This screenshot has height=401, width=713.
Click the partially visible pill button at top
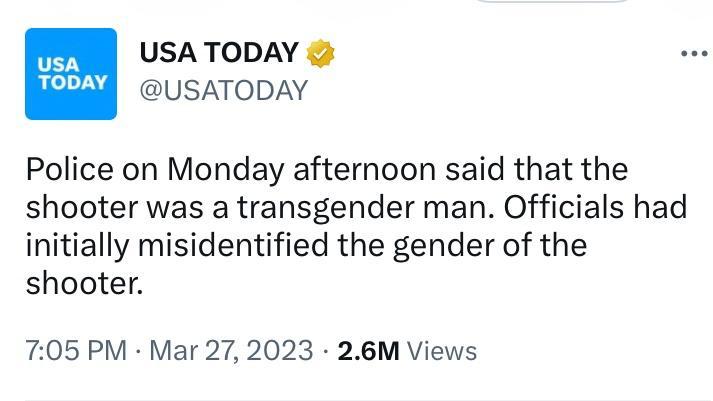552,3
